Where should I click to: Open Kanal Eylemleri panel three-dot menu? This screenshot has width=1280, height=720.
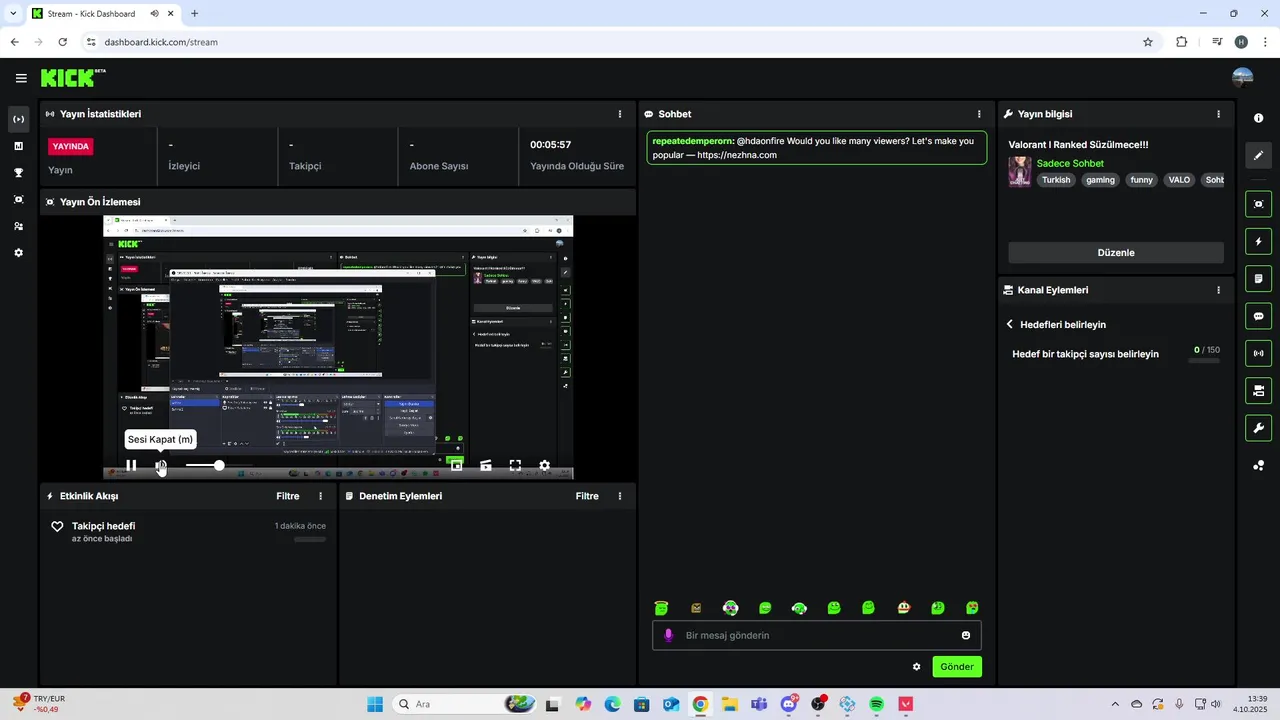pos(1218,290)
